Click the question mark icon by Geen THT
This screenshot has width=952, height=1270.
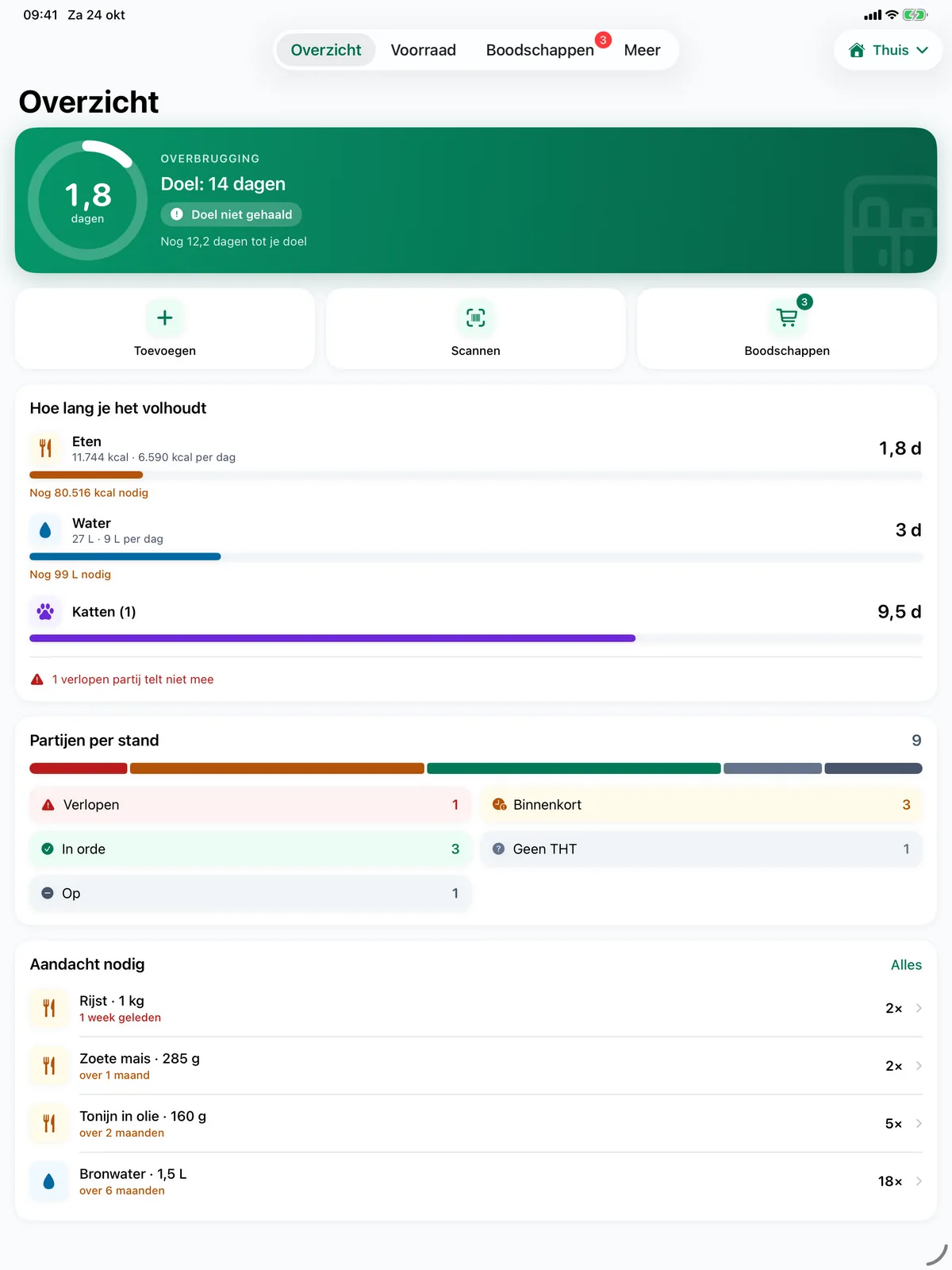(x=498, y=849)
